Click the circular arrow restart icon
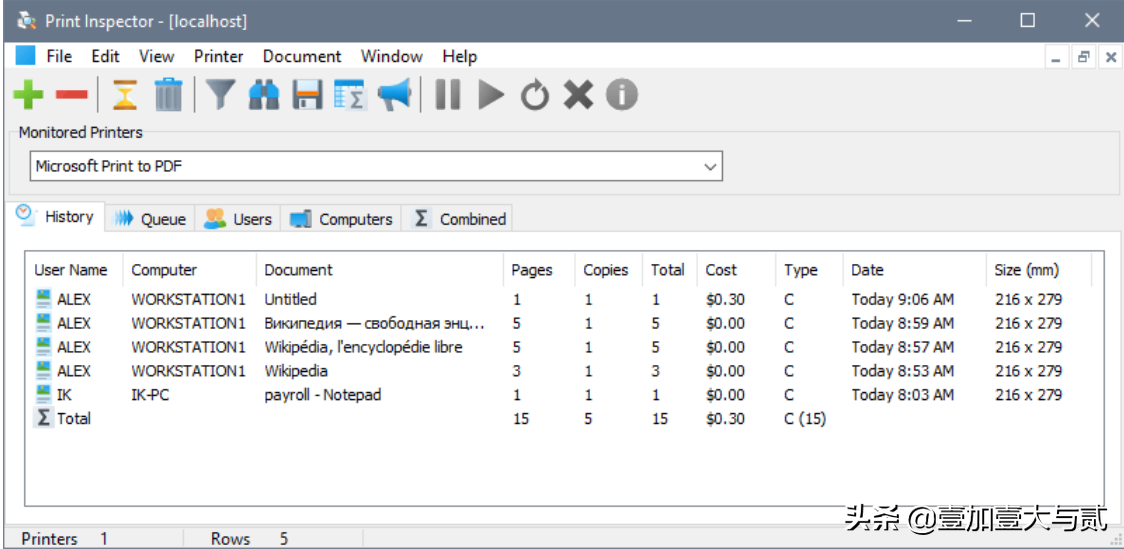Screen dimensions: 1124x549 pyautogui.click(x=535, y=95)
